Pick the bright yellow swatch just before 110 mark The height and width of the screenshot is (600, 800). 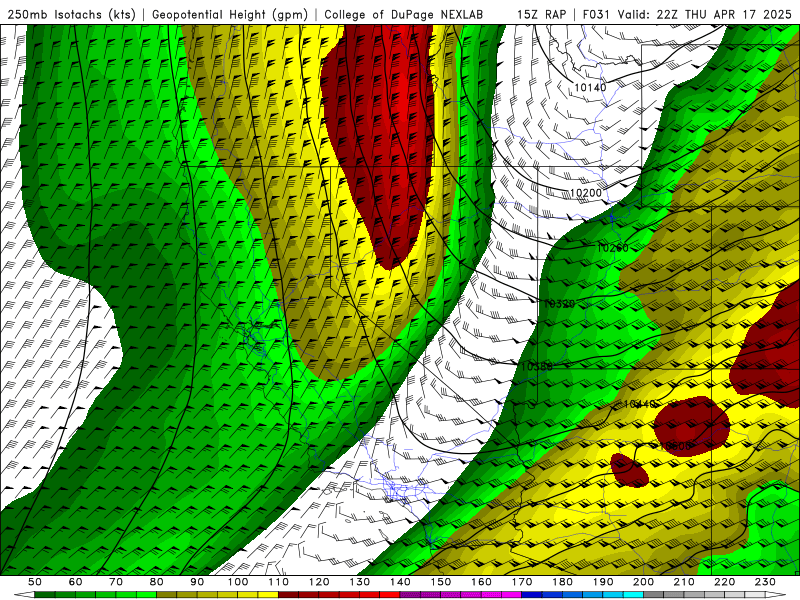[268, 595]
